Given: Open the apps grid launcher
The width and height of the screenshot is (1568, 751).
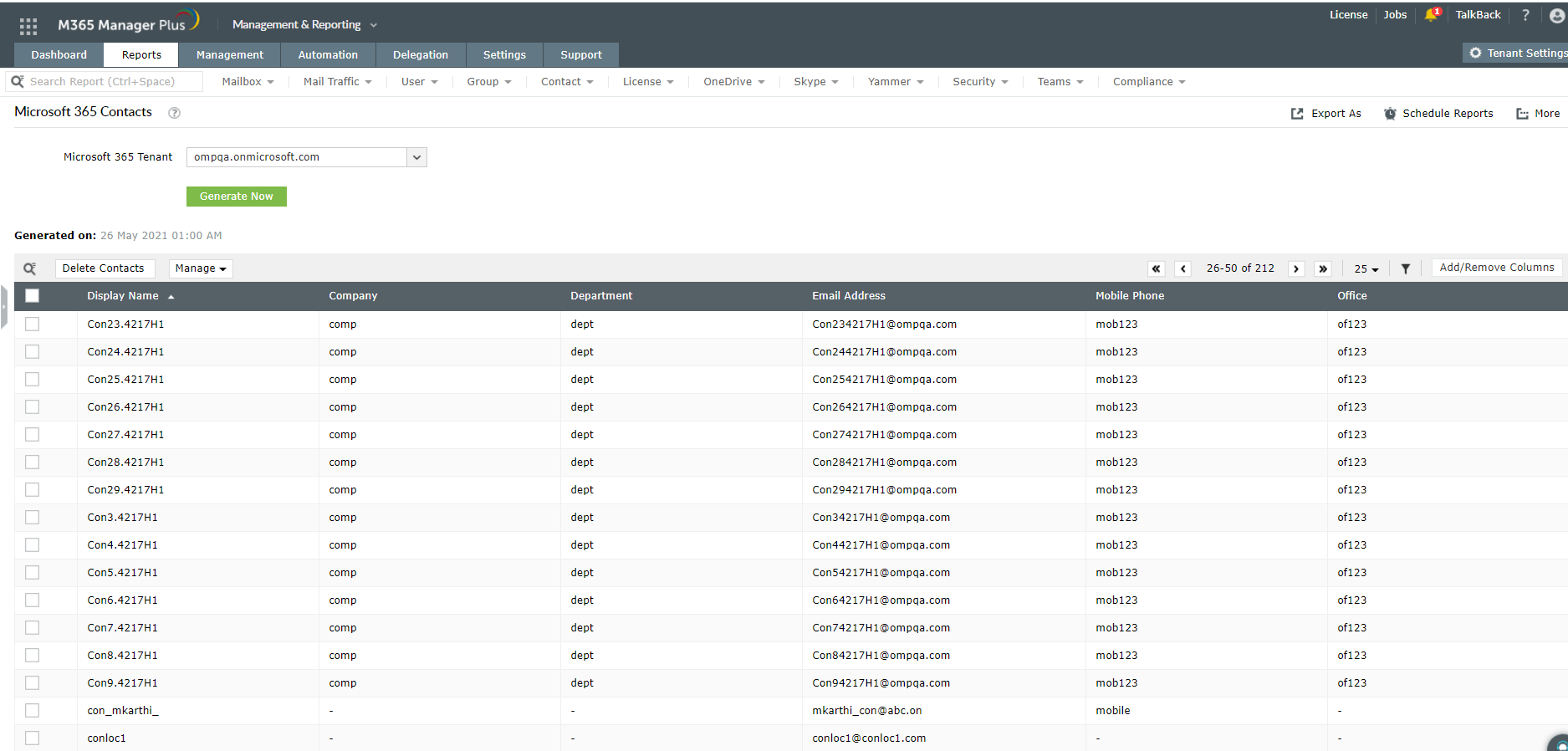Looking at the screenshot, I should pyautogui.click(x=28, y=26).
